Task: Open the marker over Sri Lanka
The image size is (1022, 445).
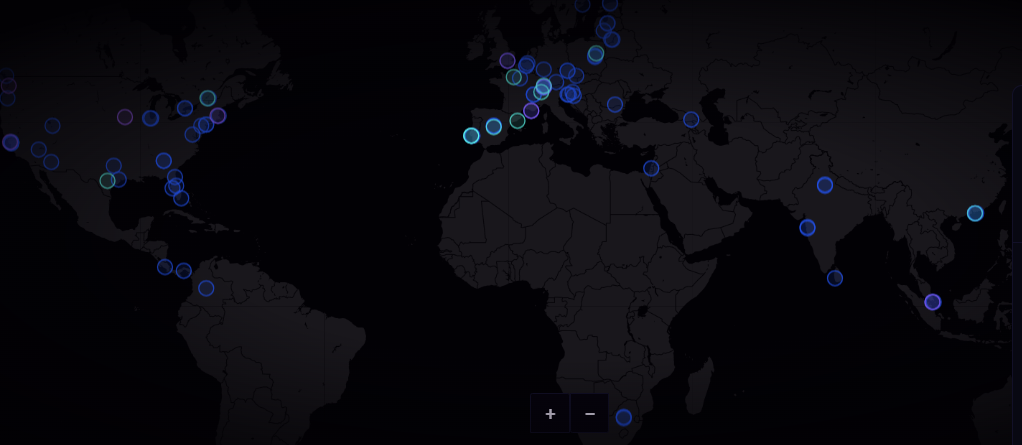Action: (835, 278)
